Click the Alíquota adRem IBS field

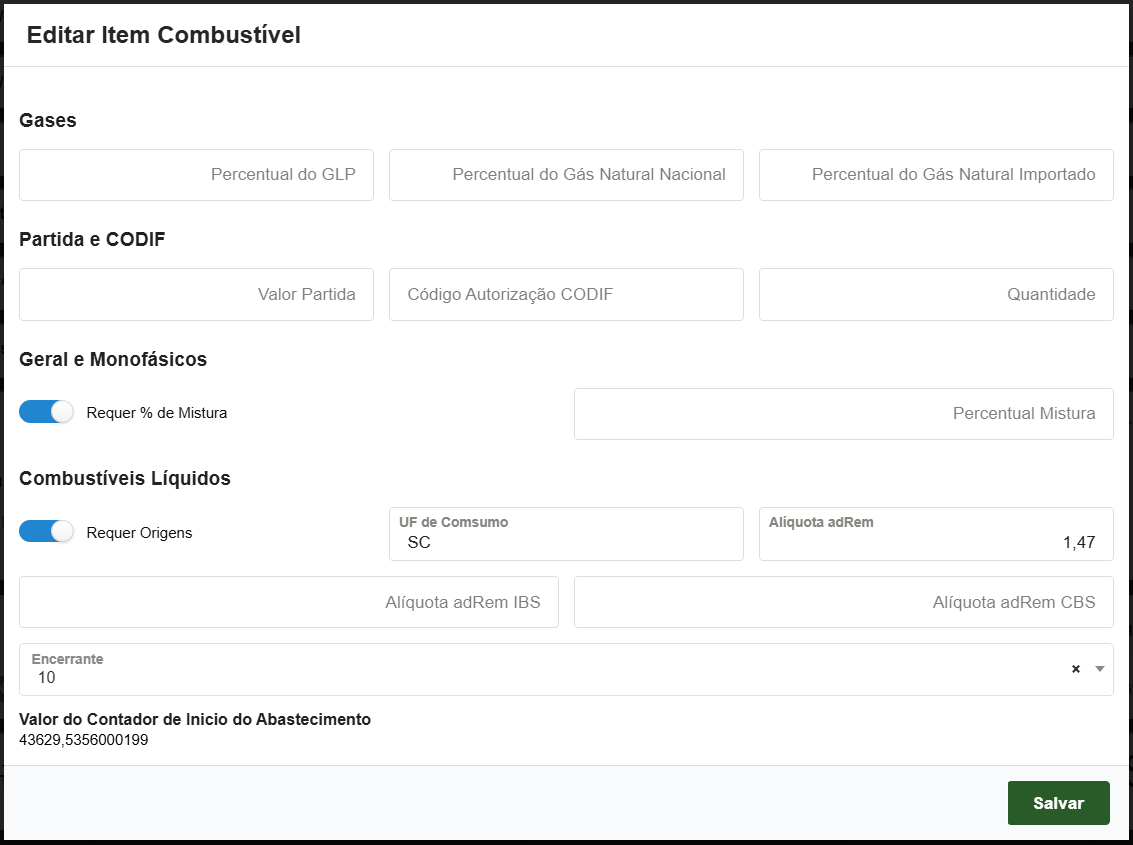click(289, 602)
